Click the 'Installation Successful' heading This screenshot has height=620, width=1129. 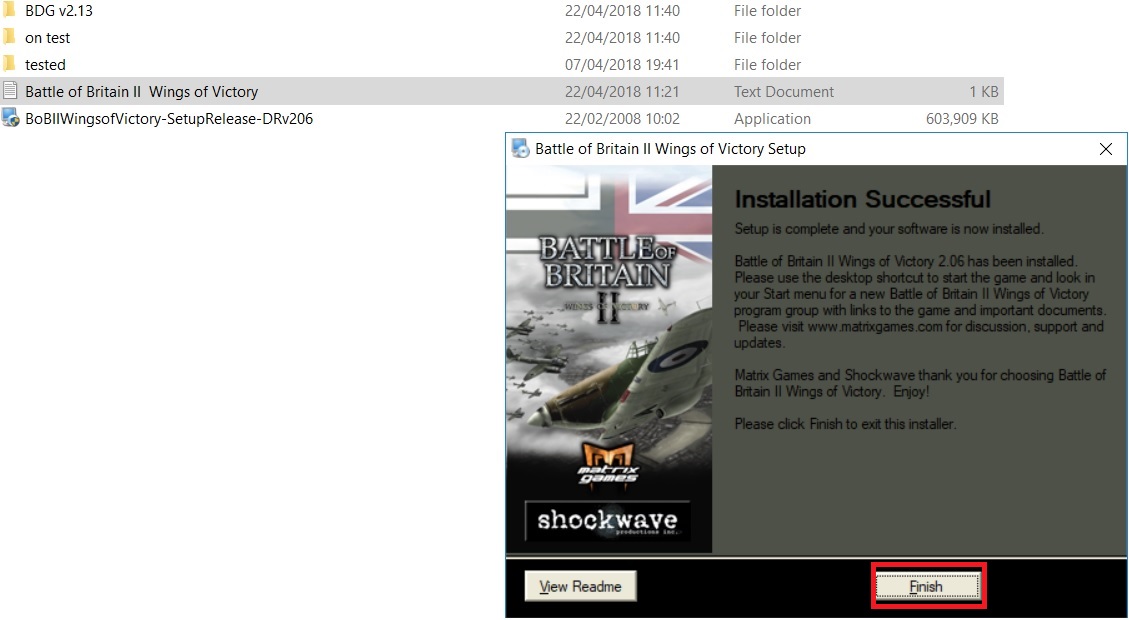pos(863,199)
